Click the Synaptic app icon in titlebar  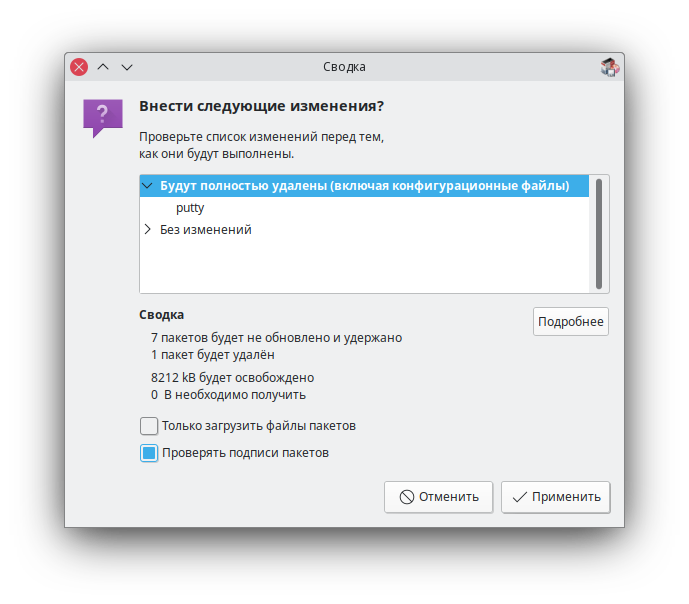(x=610, y=67)
